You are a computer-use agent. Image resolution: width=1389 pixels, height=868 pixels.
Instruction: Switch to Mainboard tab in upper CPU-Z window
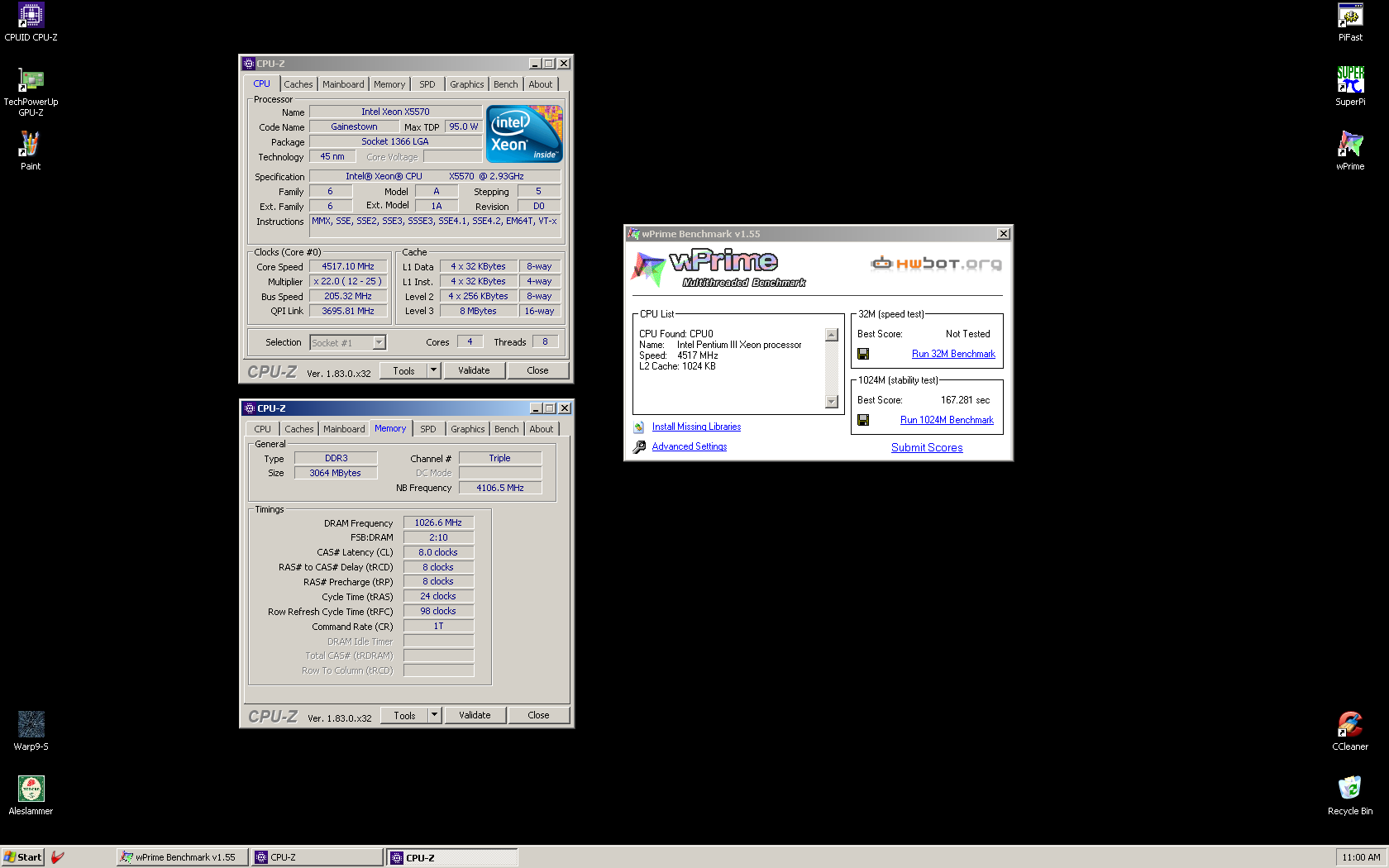point(343,84)
